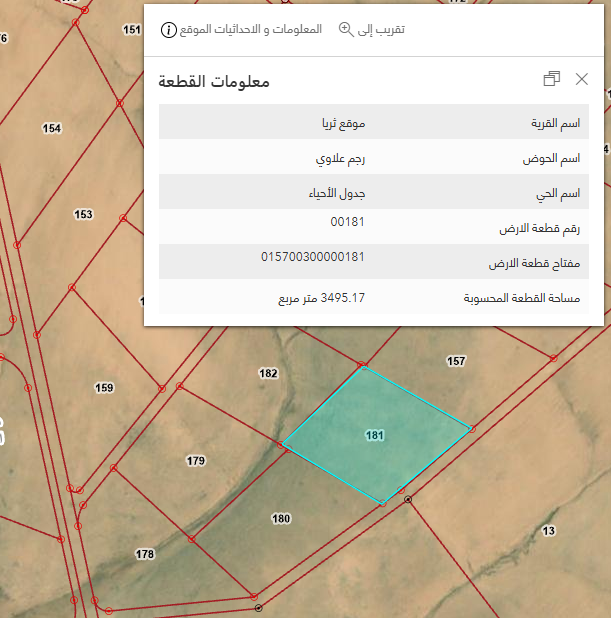The width and height of the screenshot is (611, 618).
Task: Select parcel 157 on the map
Action: click(456, 361)
